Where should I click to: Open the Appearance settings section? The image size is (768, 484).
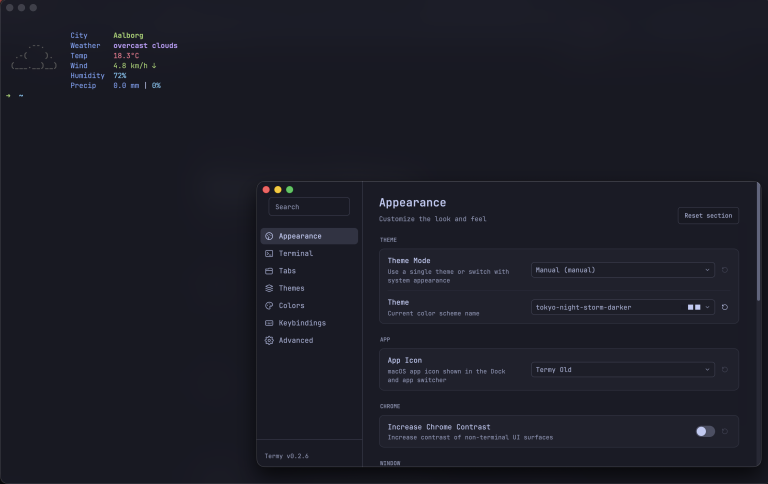[x=309, y=236]
